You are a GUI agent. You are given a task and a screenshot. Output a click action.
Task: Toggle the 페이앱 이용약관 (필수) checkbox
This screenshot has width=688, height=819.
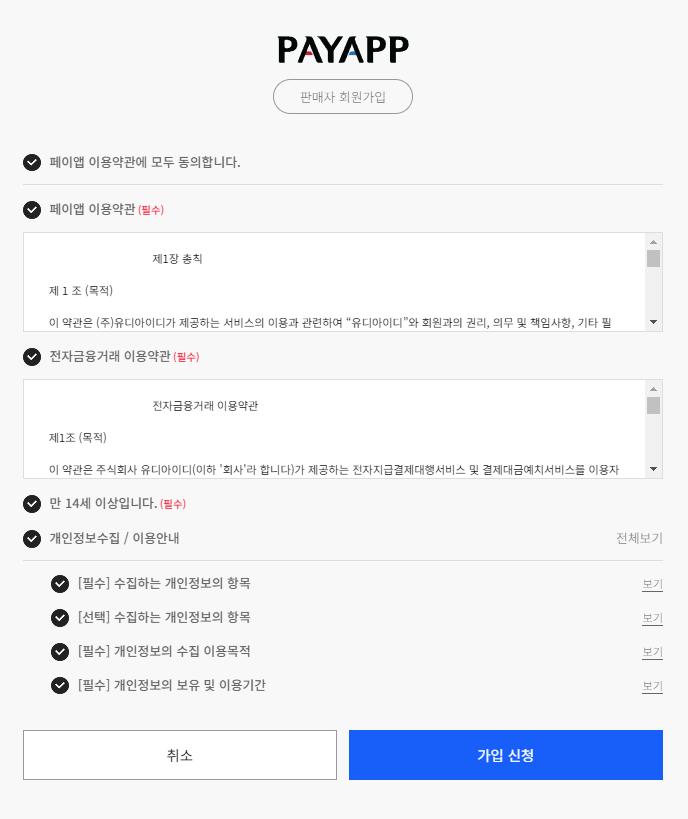pos(32,210)
